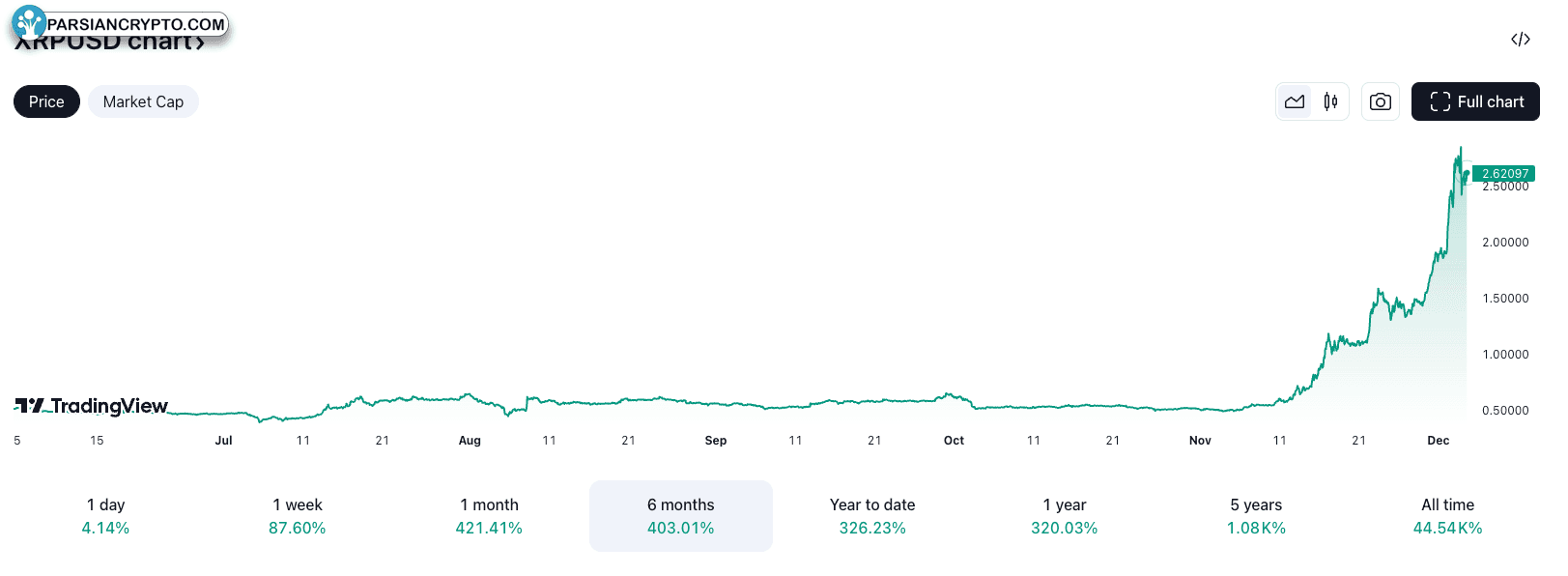Select the 6 months range
The height and width of the screenshot is (576, 1568).
click(x=681, y=516)
